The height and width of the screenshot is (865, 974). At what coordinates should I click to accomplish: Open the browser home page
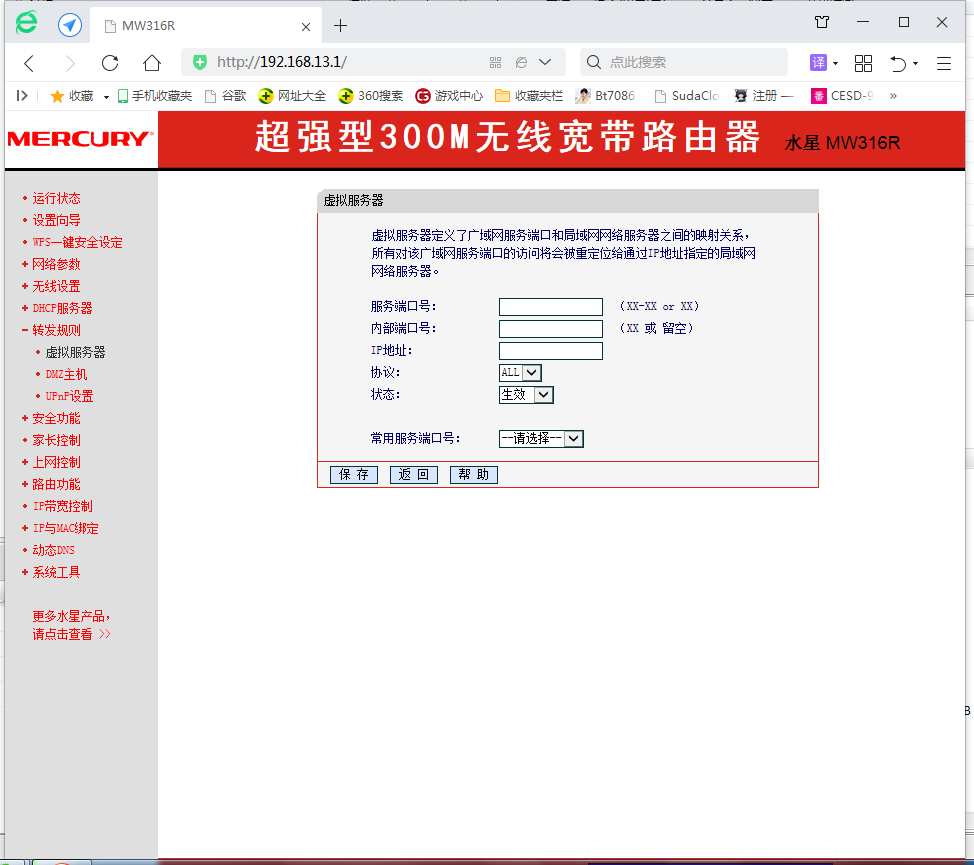pyautogui.click(x=152, y=63)
